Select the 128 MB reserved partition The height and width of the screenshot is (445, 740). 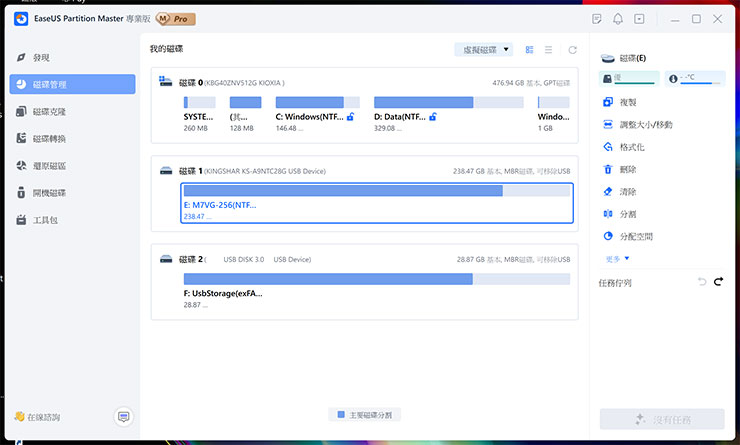tap(245, 114)
